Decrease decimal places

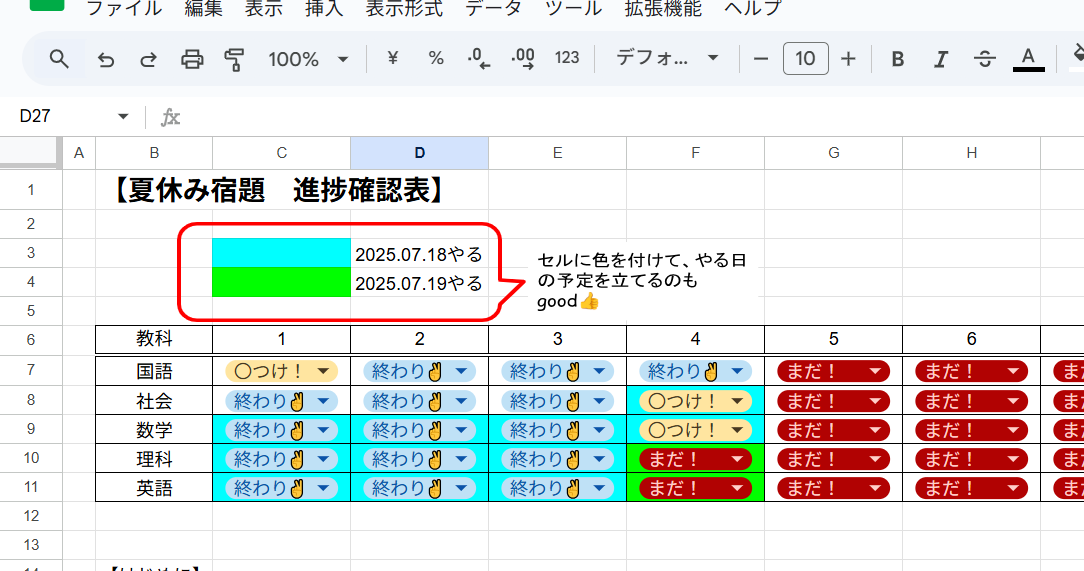click(478, 58)
